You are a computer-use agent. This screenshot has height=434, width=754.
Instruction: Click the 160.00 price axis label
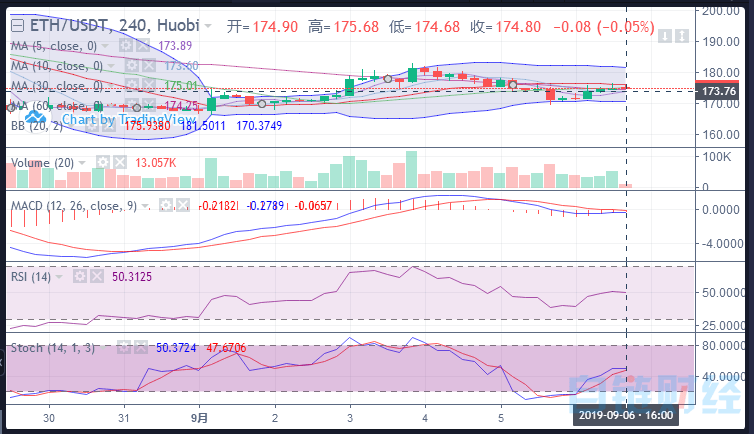click(721, 135)
